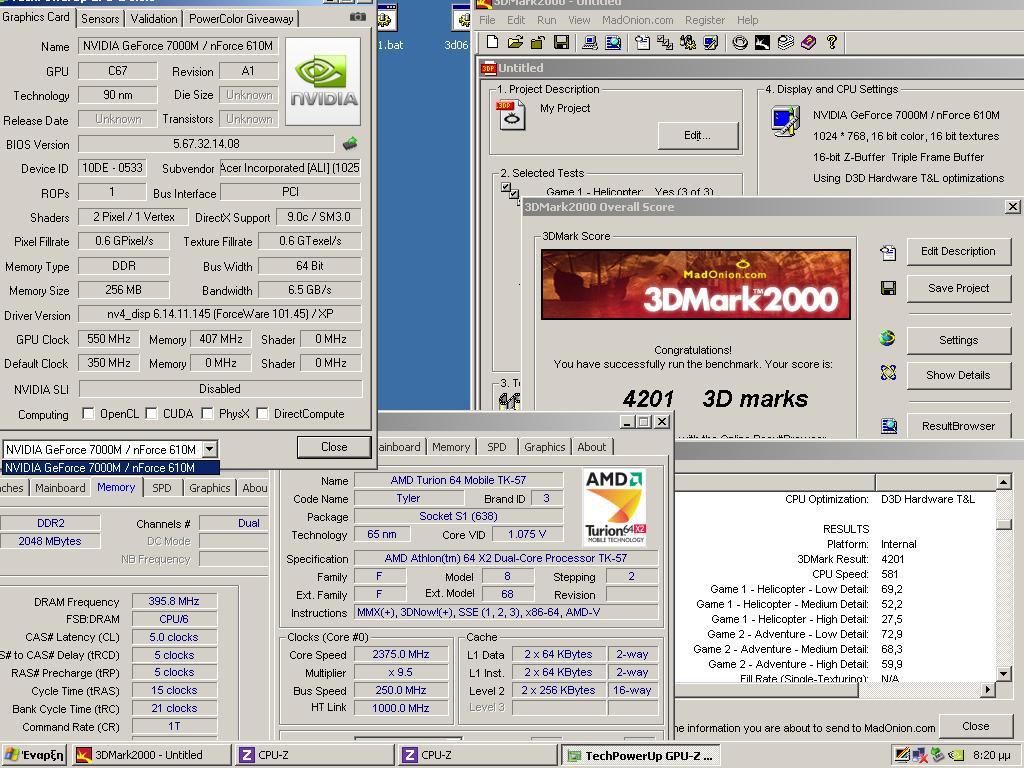Switch to 3DMark2000 - Untitled taskbar button
This screenshot has width=1024, height=768.
pos(152,755)
